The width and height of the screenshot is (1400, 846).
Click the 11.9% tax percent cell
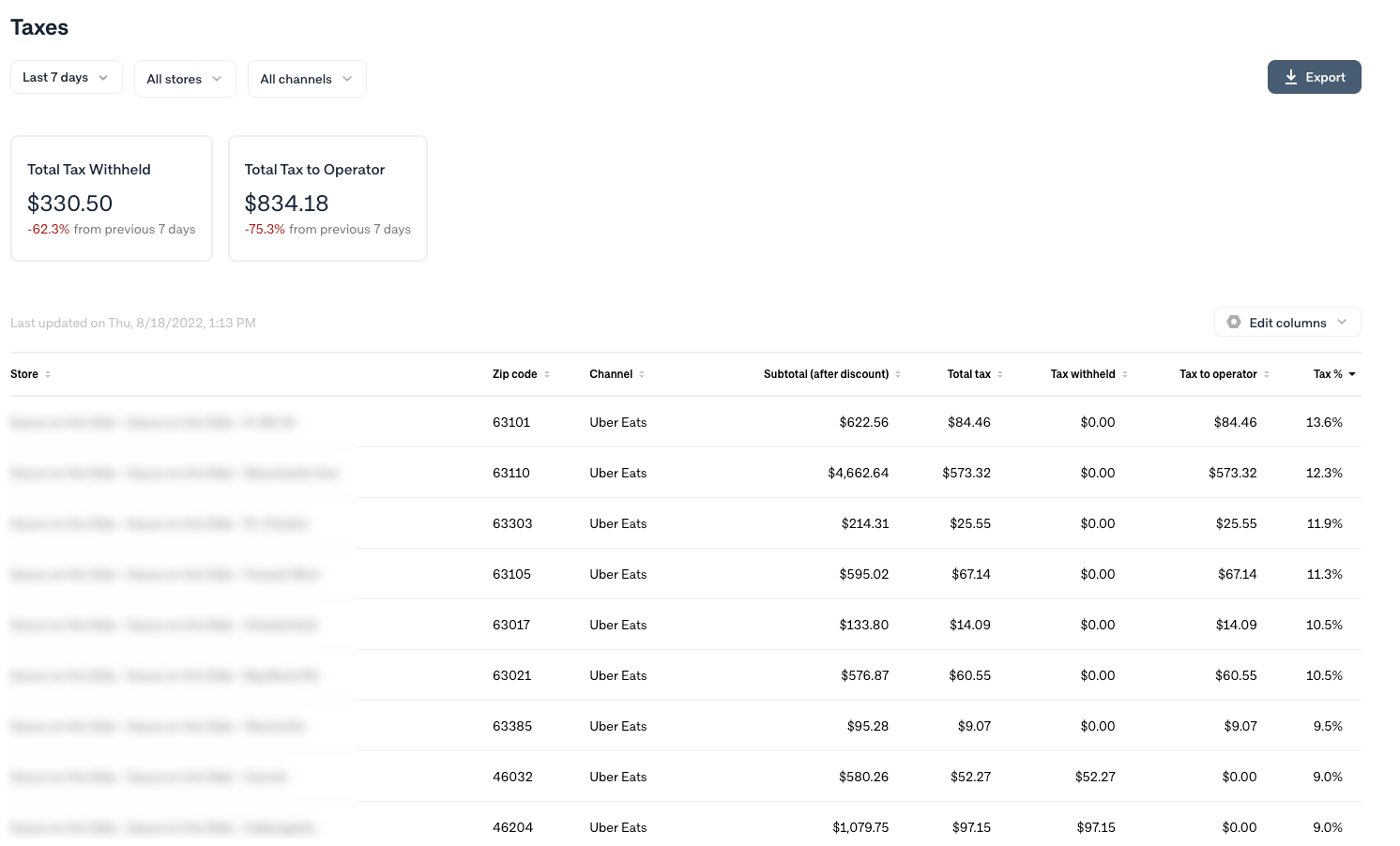1325,523
